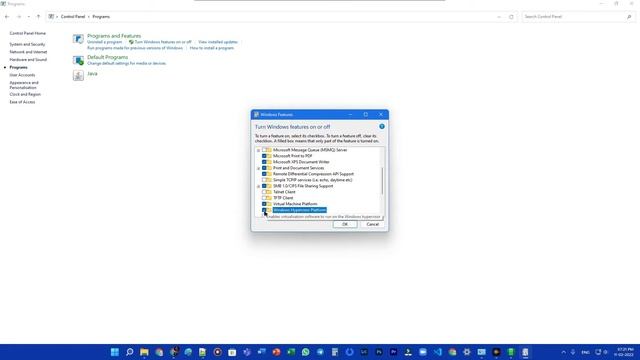This screenshot has width=640, height=360.
Task: Expand SMB 1.0/CIFS File Sharing Support node
Action: point(258,186)
